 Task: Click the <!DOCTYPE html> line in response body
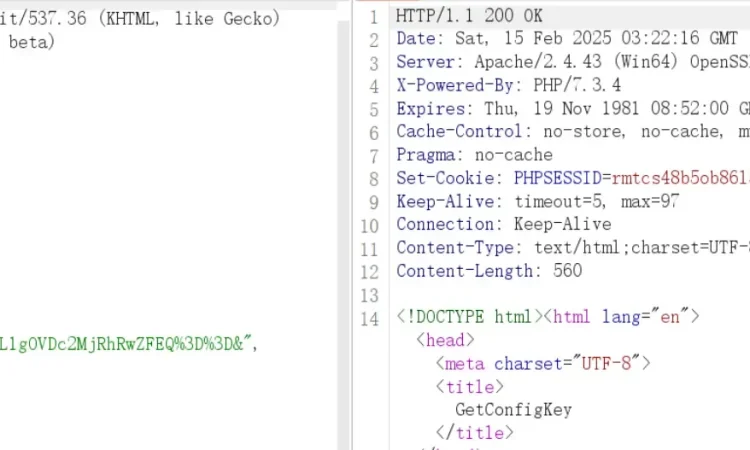548,317
